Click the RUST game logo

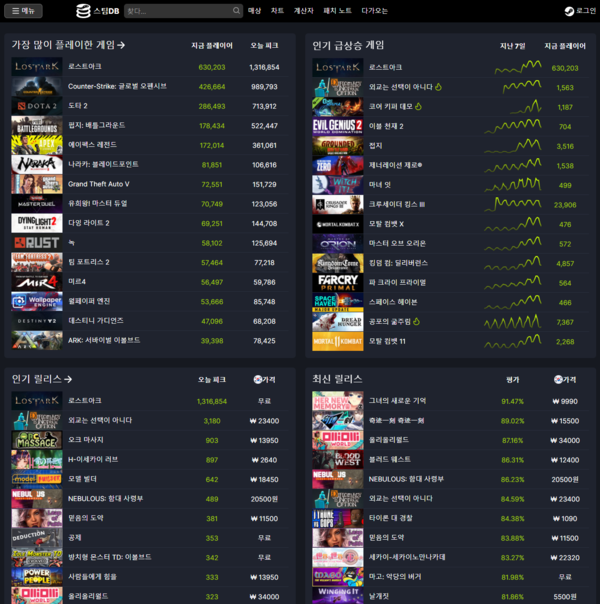pos(37,243)
